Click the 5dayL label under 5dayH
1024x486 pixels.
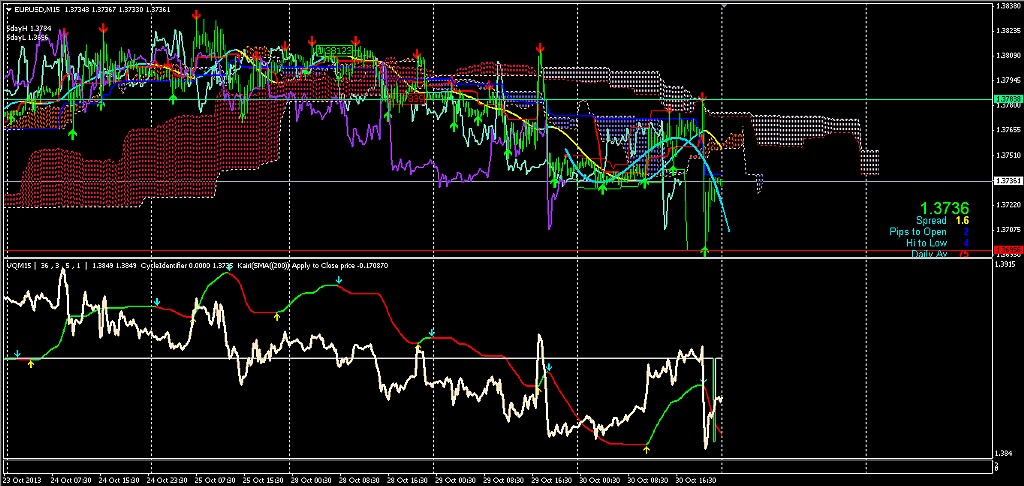[27, 38]
